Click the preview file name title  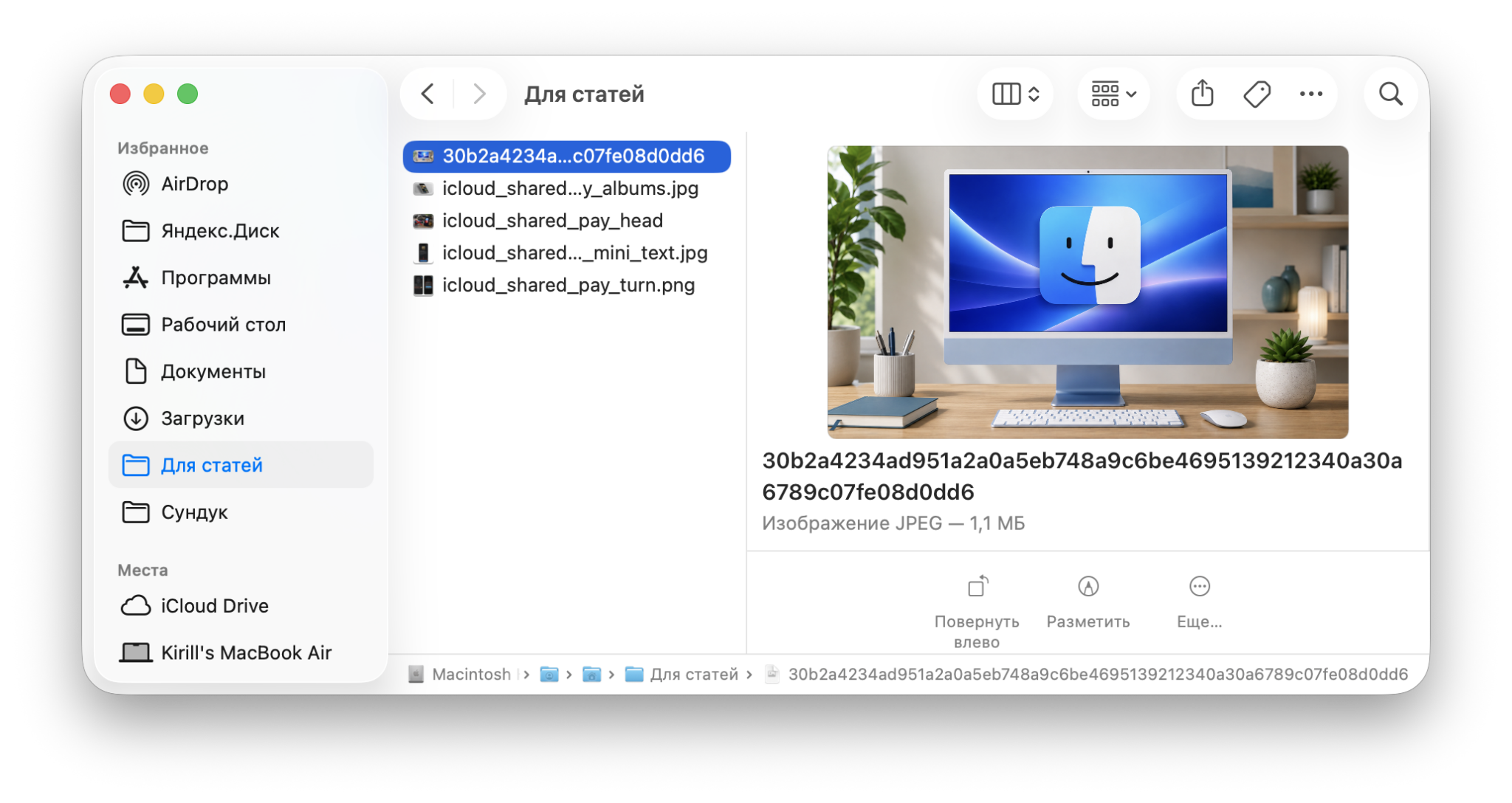click(1082, 476)
